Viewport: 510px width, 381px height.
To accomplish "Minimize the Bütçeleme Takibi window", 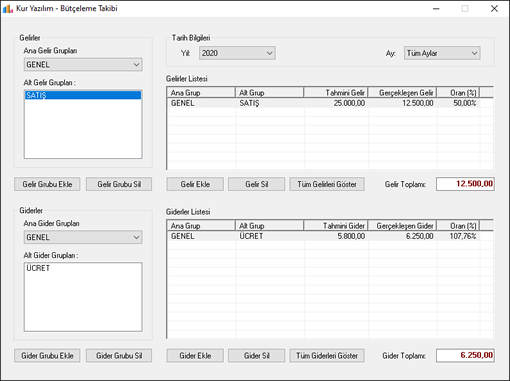I will coord(436,9).
